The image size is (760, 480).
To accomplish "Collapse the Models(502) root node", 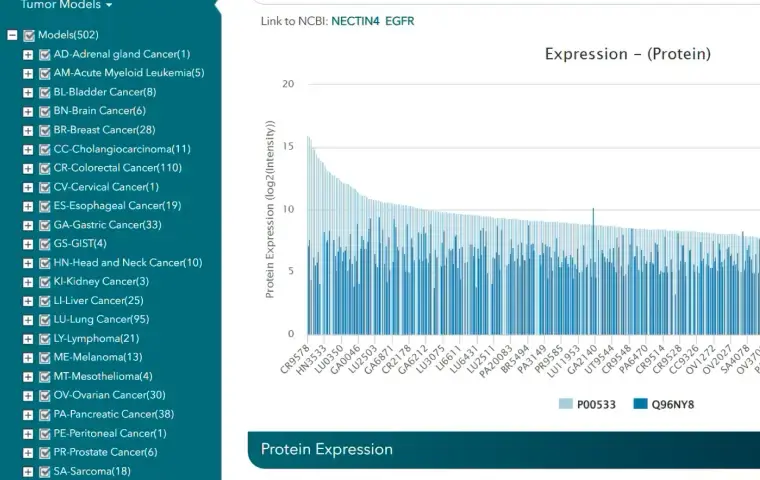I will coord(12,35).
